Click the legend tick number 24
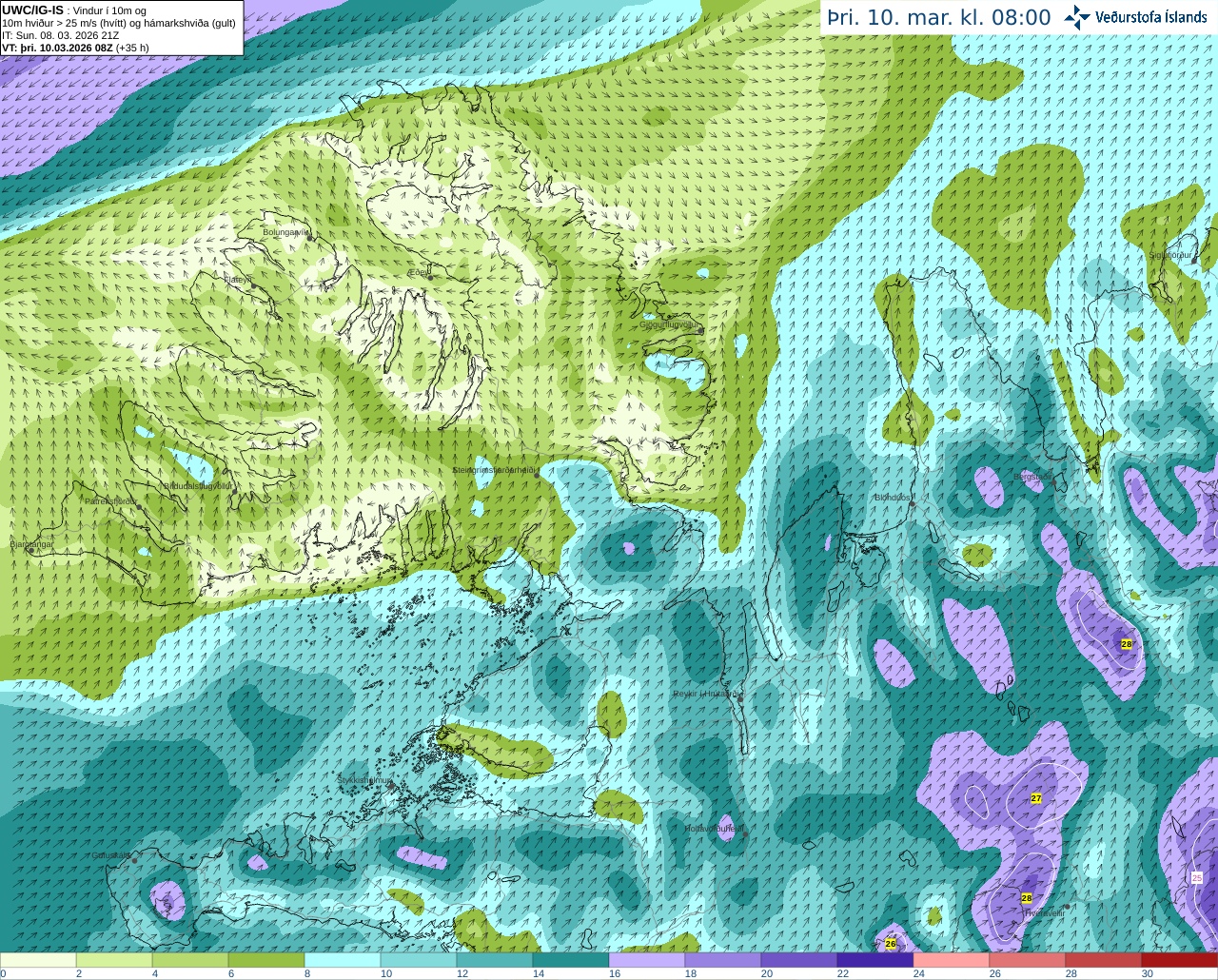This screenshot has height=980, width=1218. (x=918, y=973)
